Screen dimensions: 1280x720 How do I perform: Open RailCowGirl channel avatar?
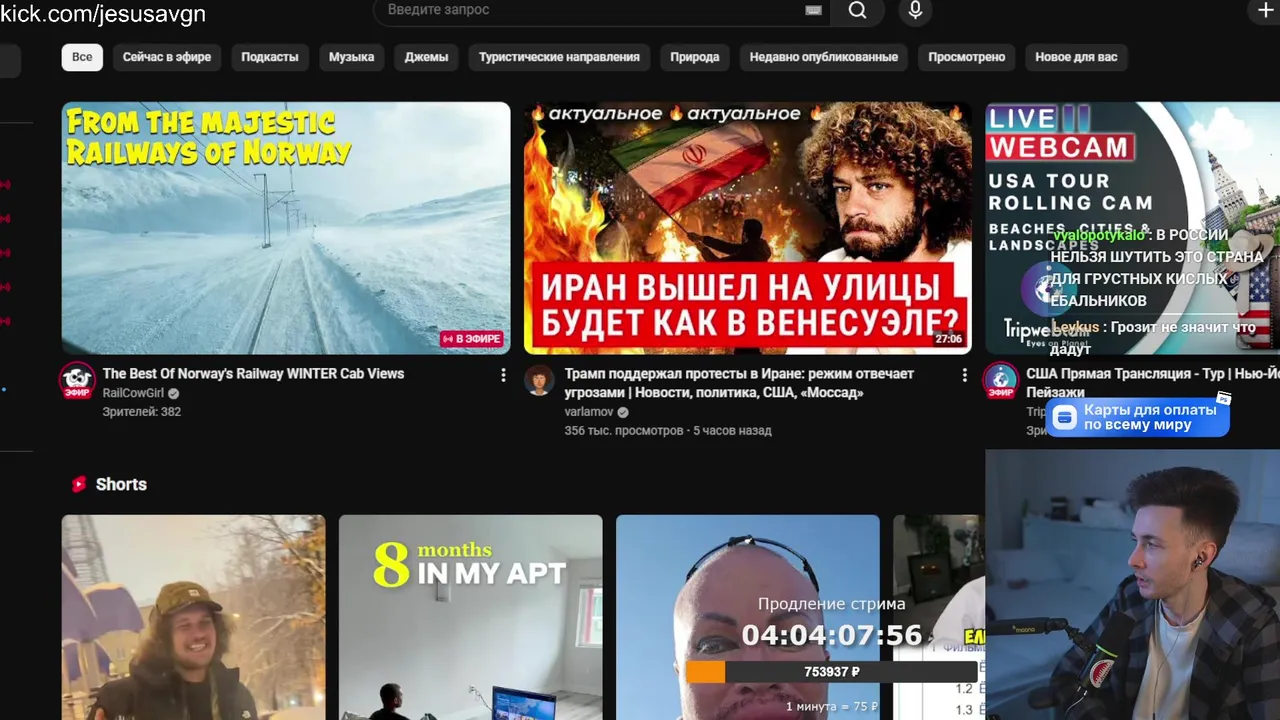pyautogui.click(x=77, y=381)
